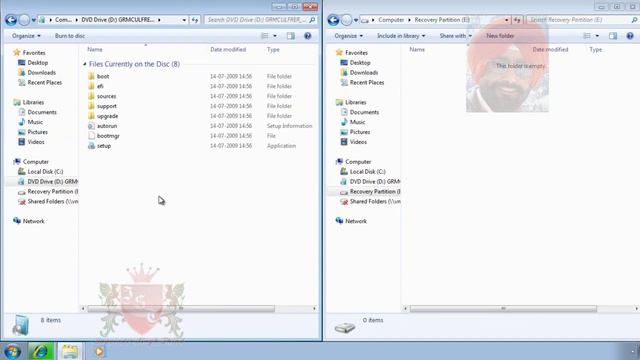Open Help in the DVD Drive window

coord(308,36)
